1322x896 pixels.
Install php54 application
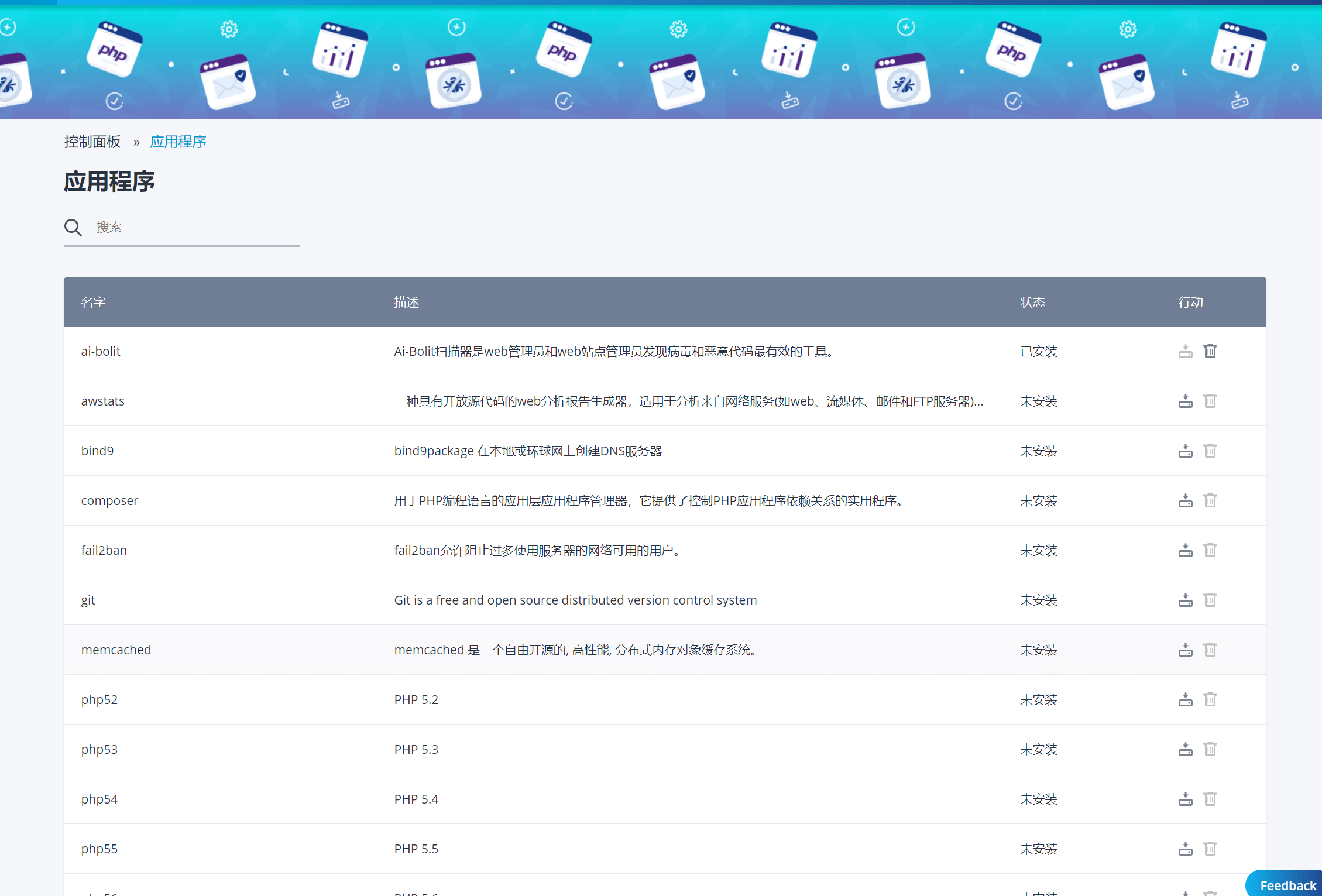1185,799
